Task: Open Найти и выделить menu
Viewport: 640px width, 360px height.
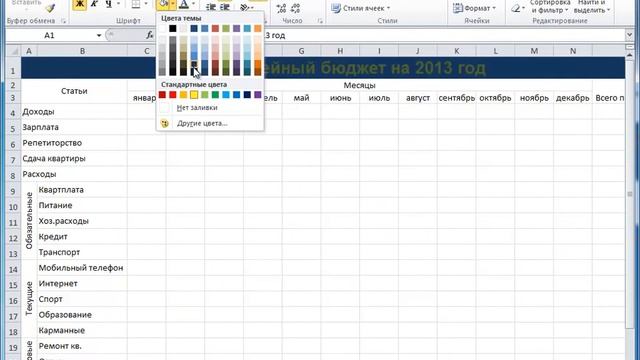Action: click(591, 7)
